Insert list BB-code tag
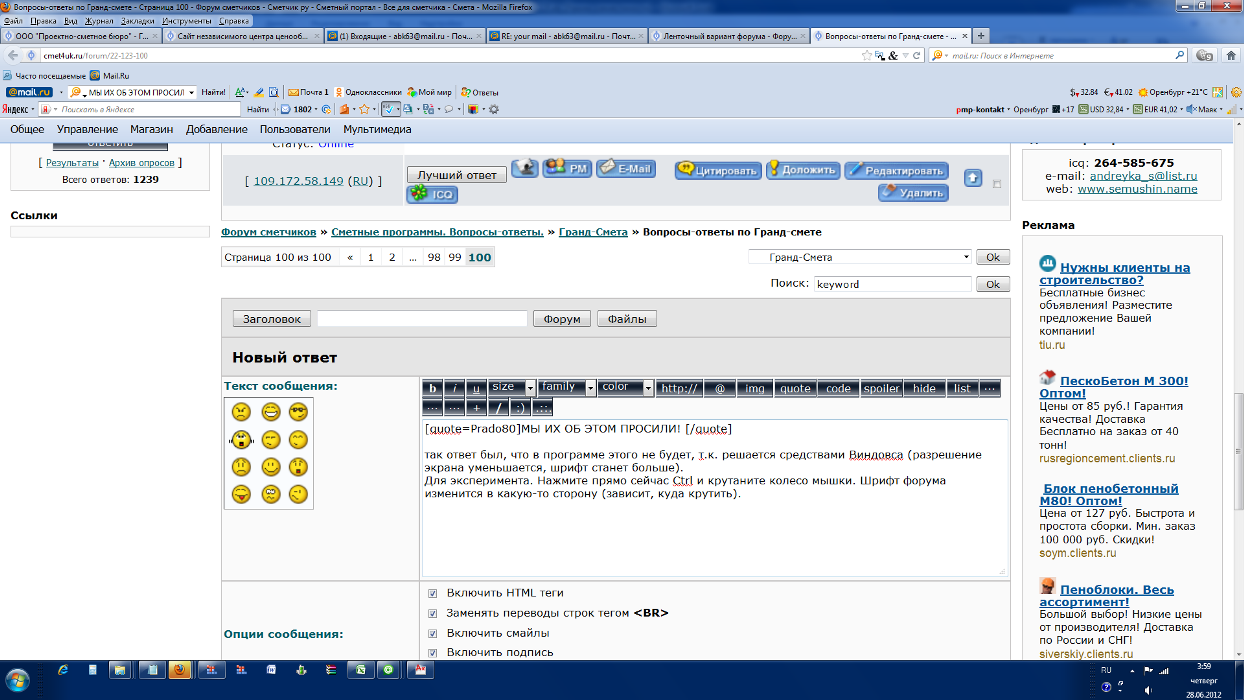This screenshot has width=1244, height=700. tap(962, 388)
